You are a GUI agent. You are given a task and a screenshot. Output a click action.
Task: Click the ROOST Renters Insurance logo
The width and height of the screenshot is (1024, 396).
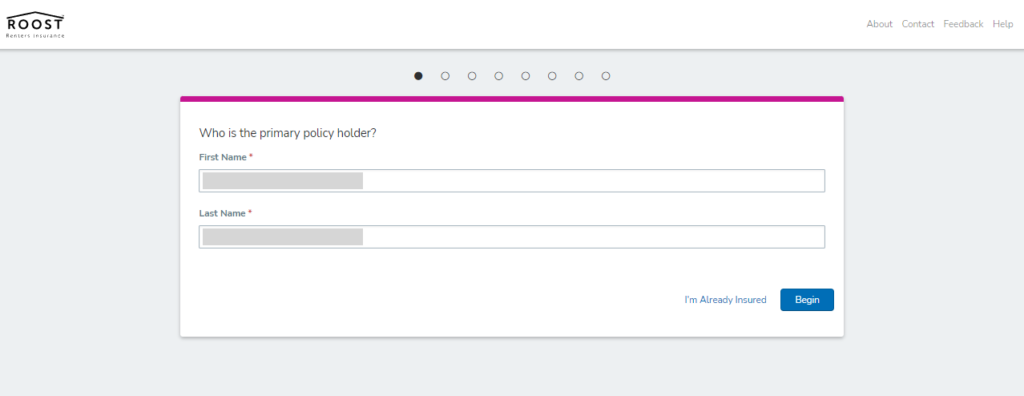pyautogui.click(x=36, y=25)
